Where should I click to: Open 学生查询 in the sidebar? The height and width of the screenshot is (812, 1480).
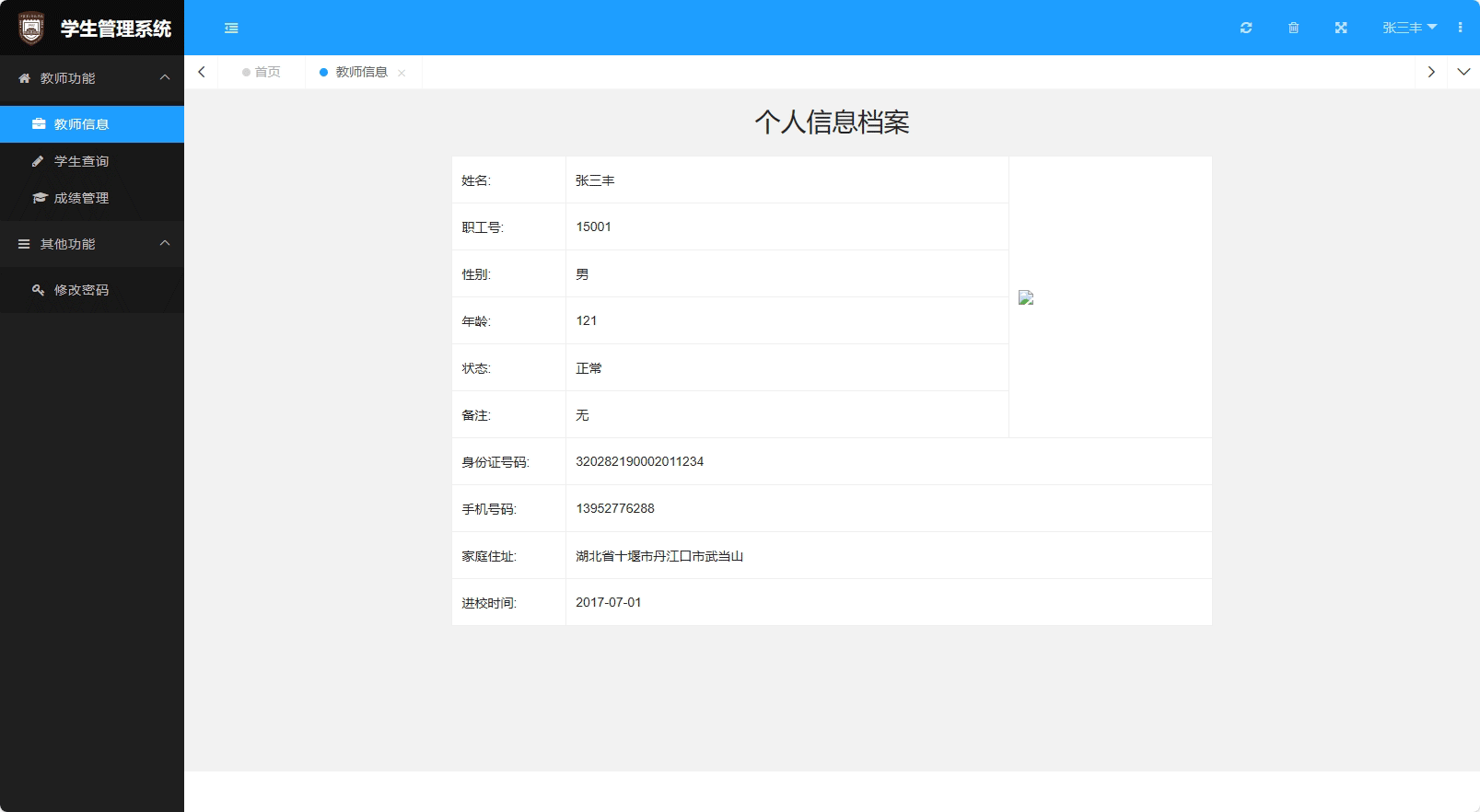point(92,161)
